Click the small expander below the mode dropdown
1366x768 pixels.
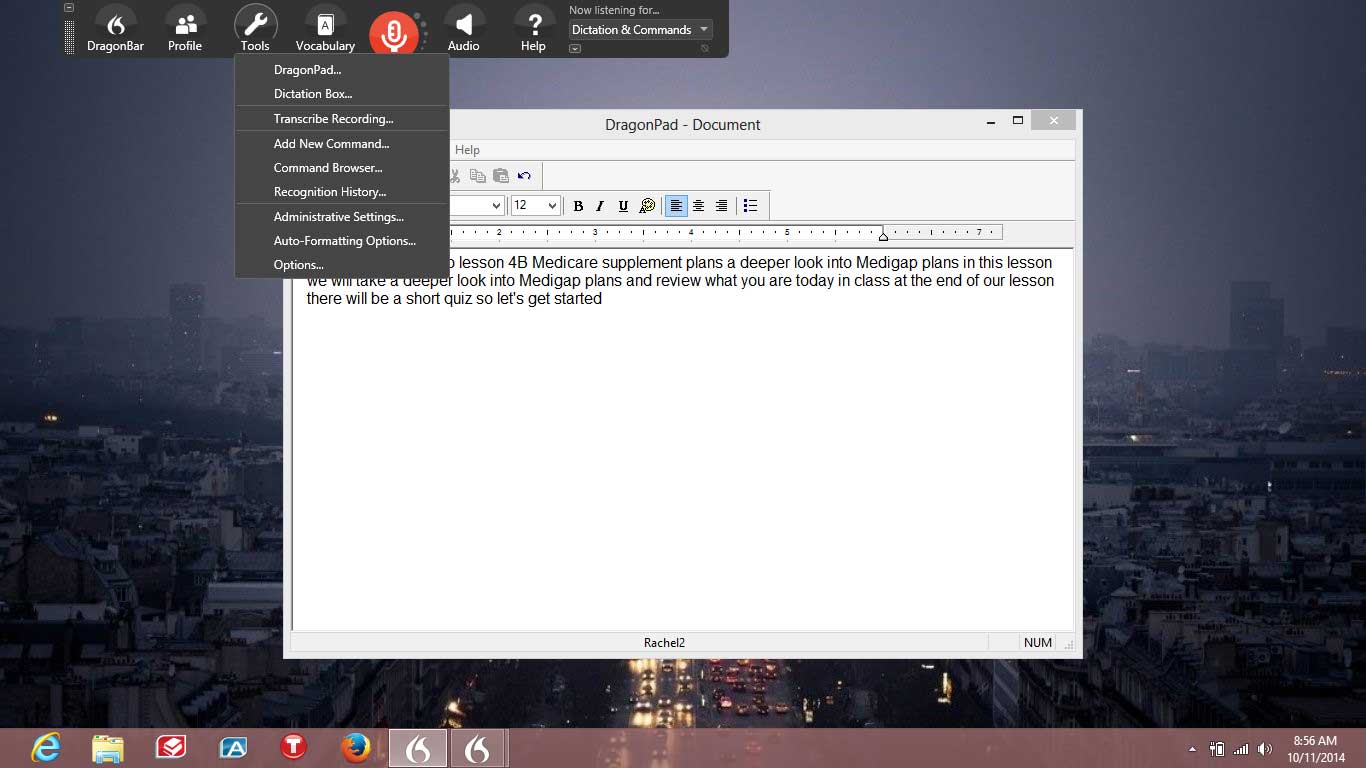(575, 48)
